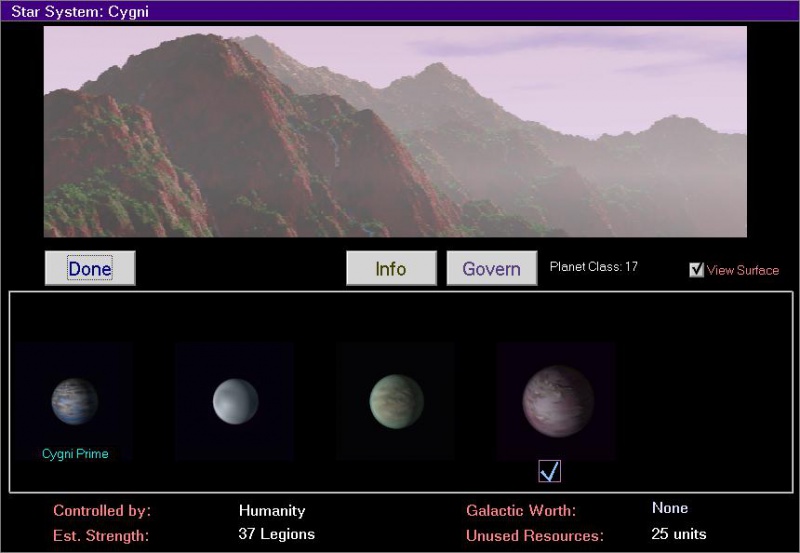800x553 pixels.
Task: Select the Cygni Prime planet
Action: tap(75, 401)
